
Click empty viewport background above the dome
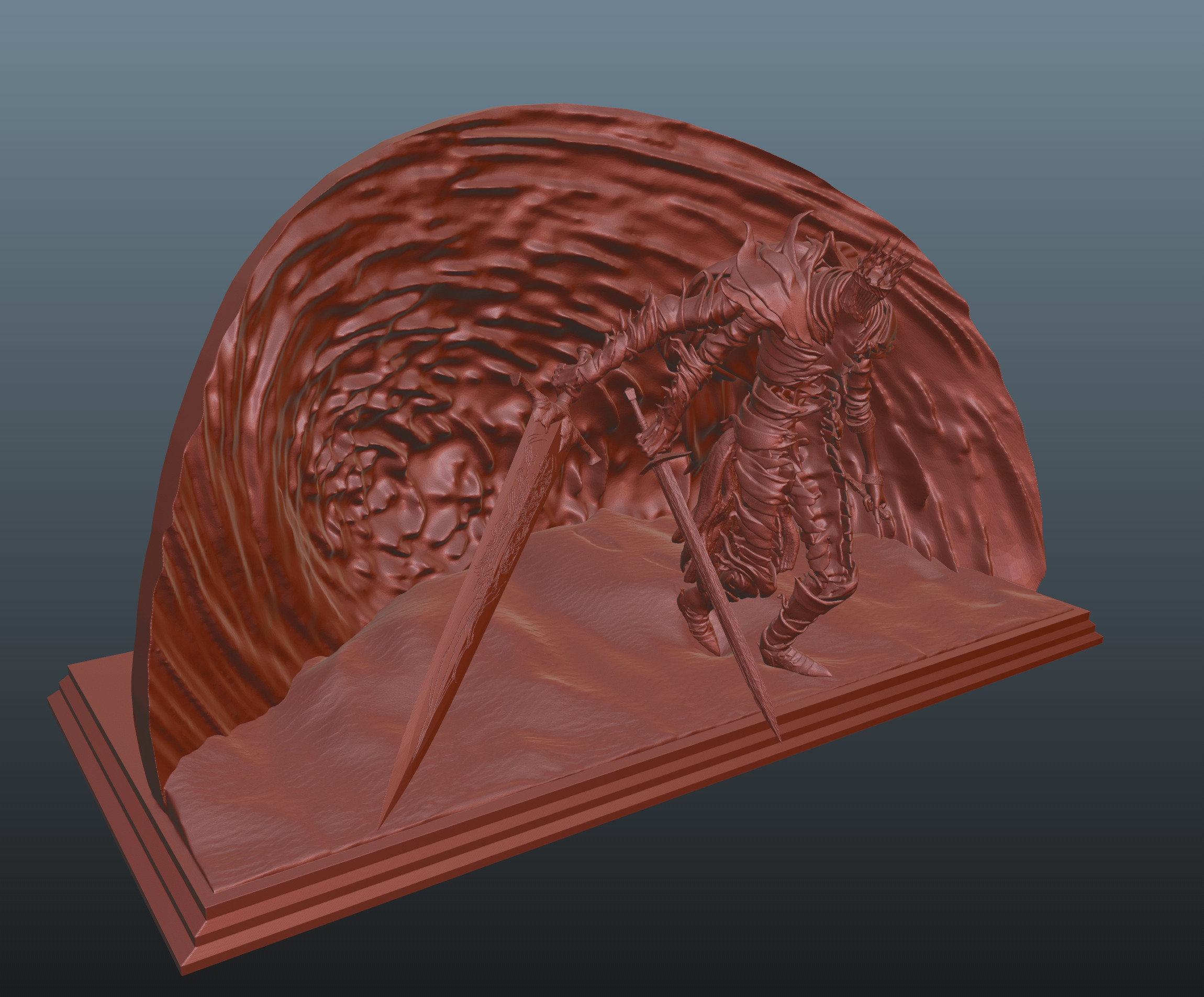(x=573, y=46)
